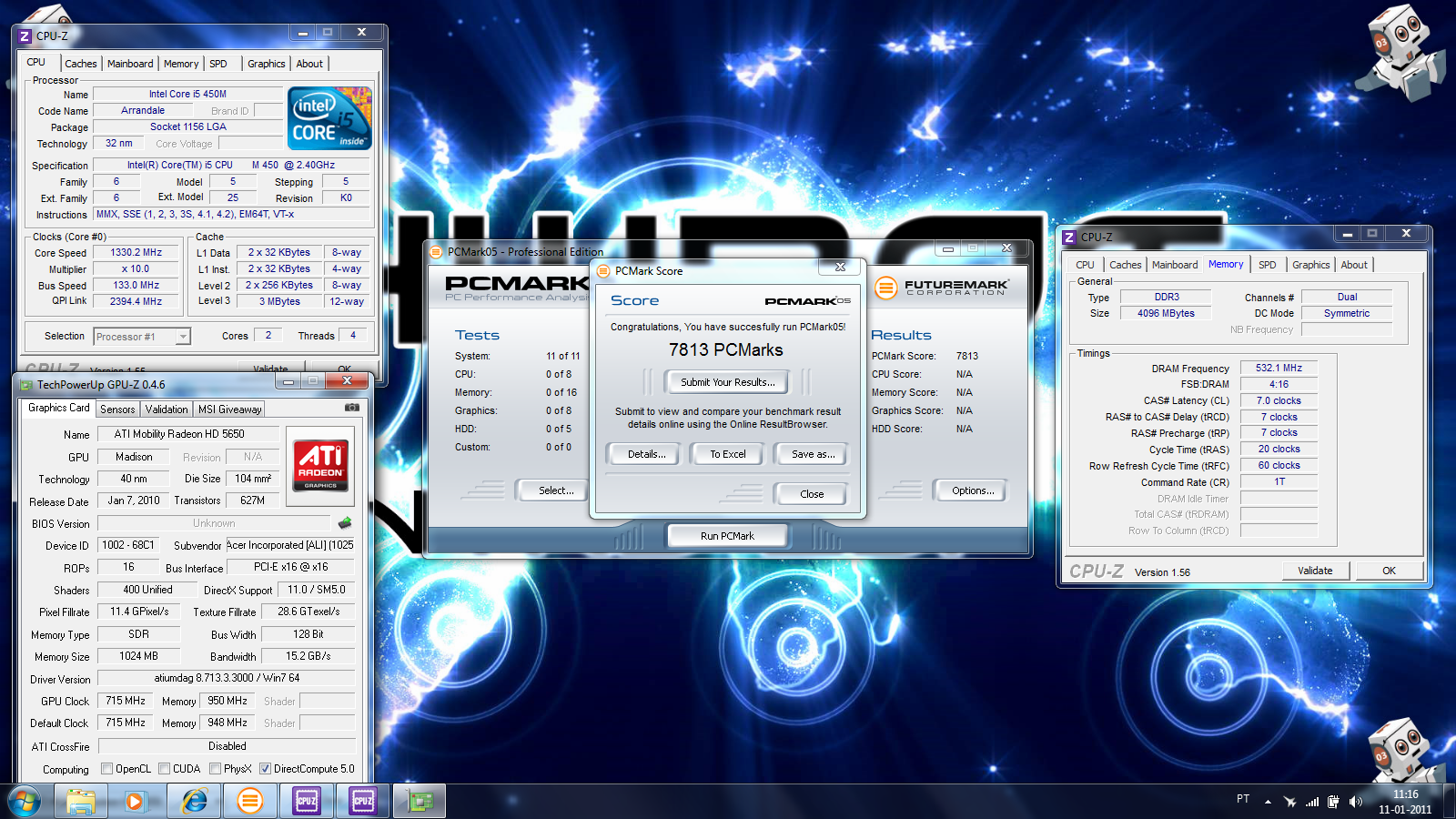This screenshot has height=819, width=1456.
Task: Uncheck DirectCompute 5.0 in GPU-Z
Action: 266,769
